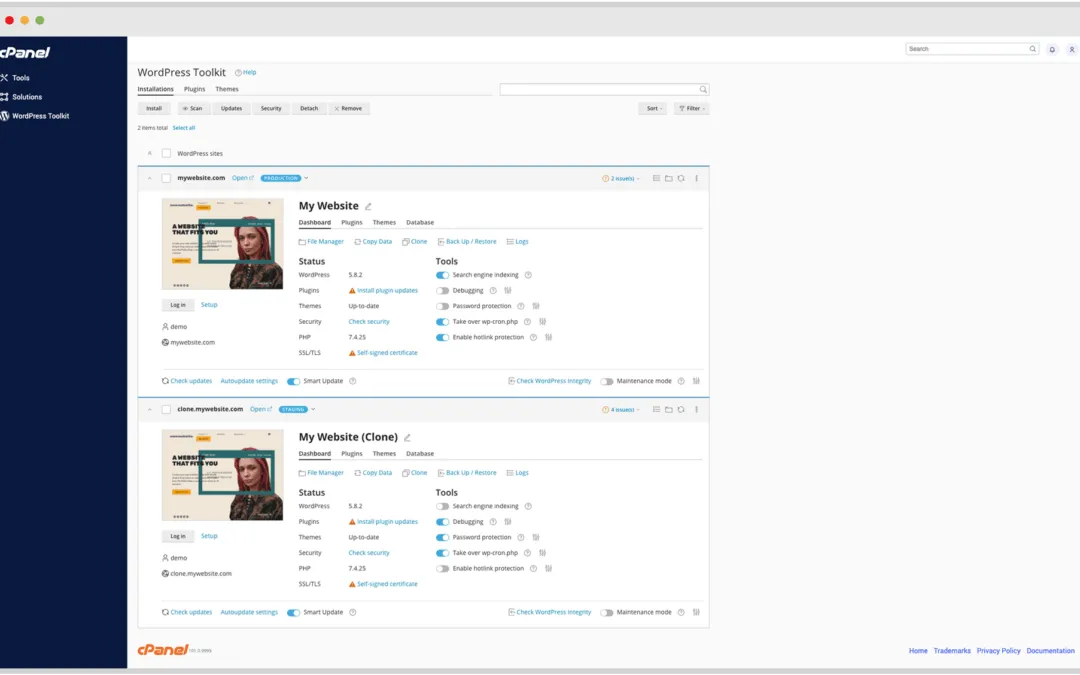This screenshot has width=1080, height=675.
Task: Toggle Smart Update for My Website
Action: 293,381
